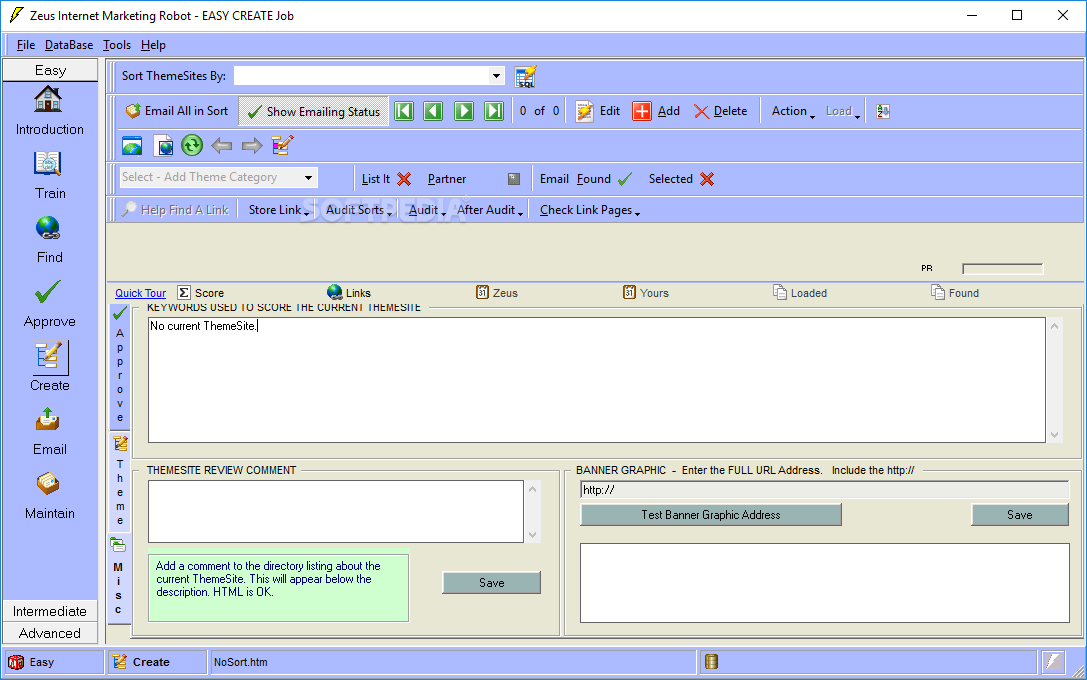Click the notepad edit icon in browser toolbar
Screen dimensions: 1087x680
click(x=282, y=145)
